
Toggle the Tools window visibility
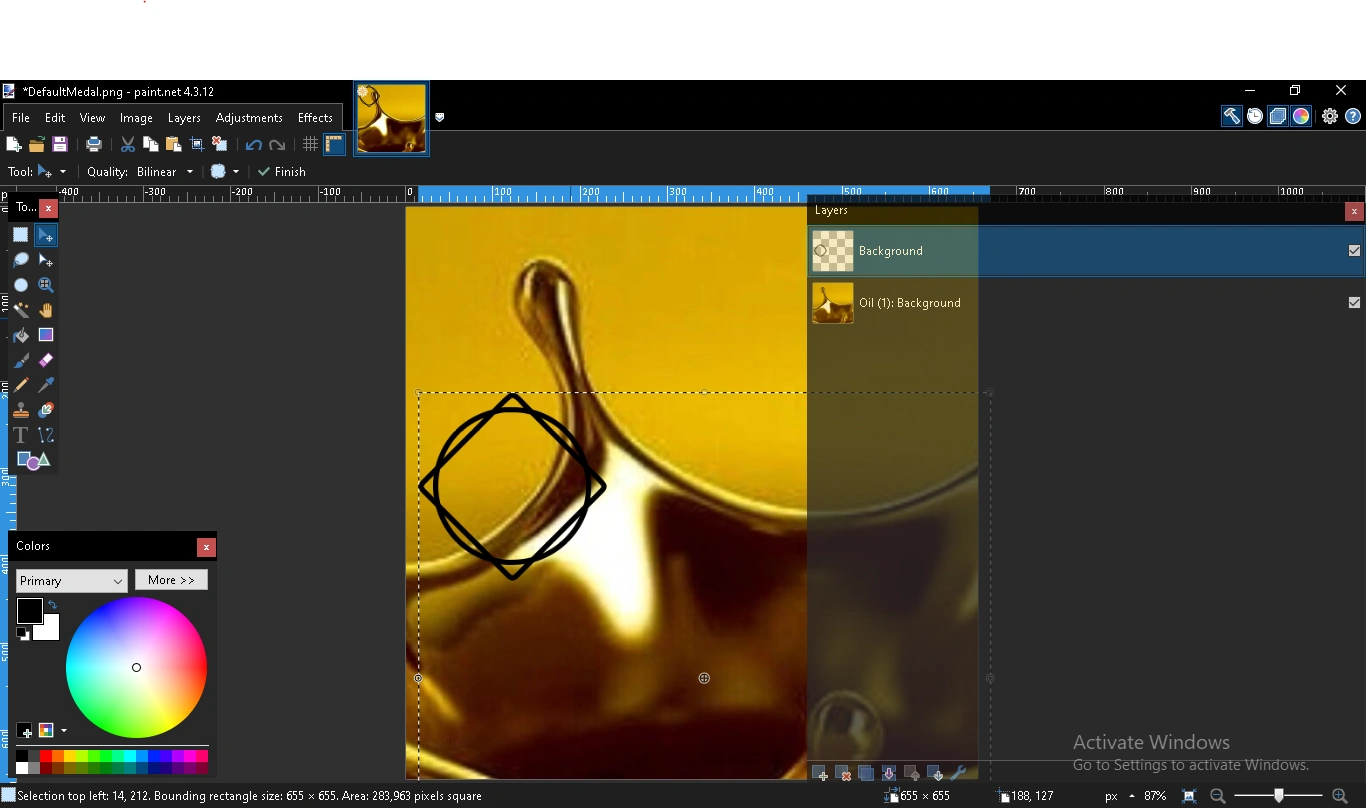[x=1231, y=117]
